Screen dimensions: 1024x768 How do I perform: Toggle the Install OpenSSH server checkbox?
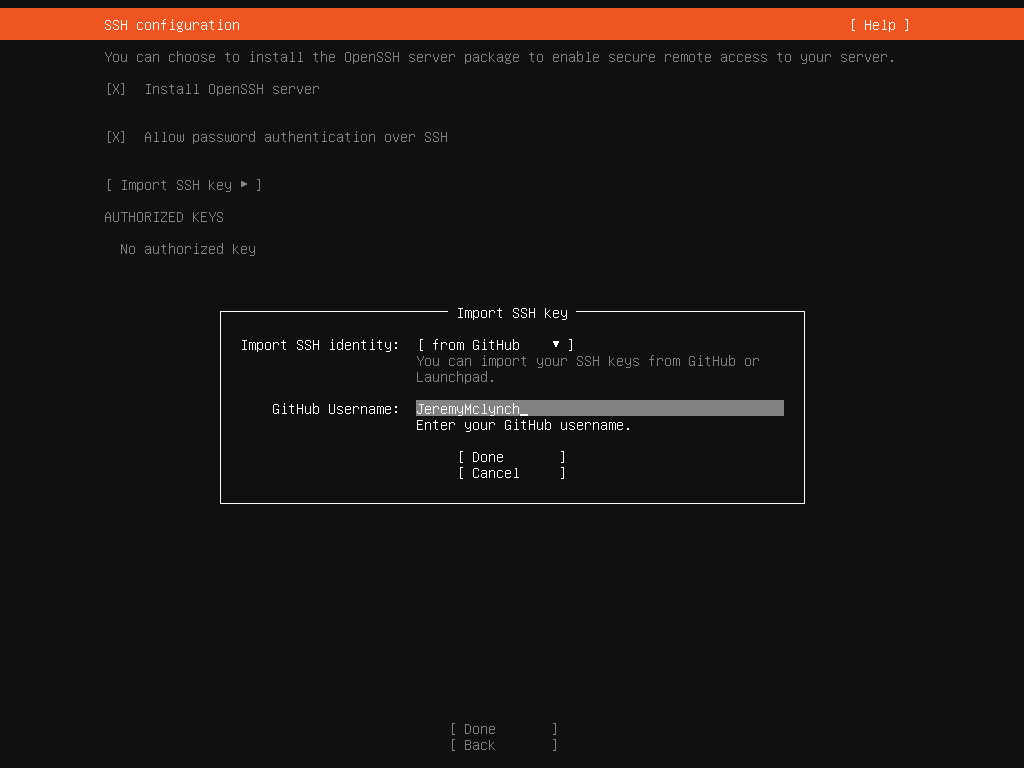click(116, 89)
